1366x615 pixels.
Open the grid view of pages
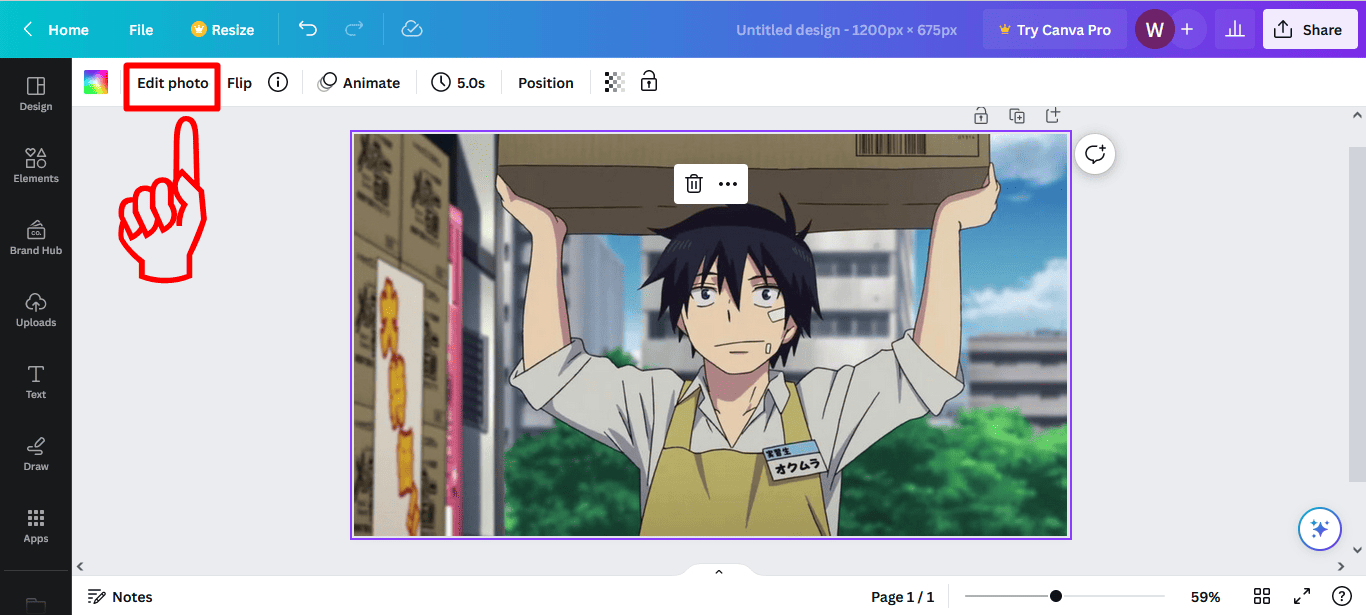[x=1262, y=596]
